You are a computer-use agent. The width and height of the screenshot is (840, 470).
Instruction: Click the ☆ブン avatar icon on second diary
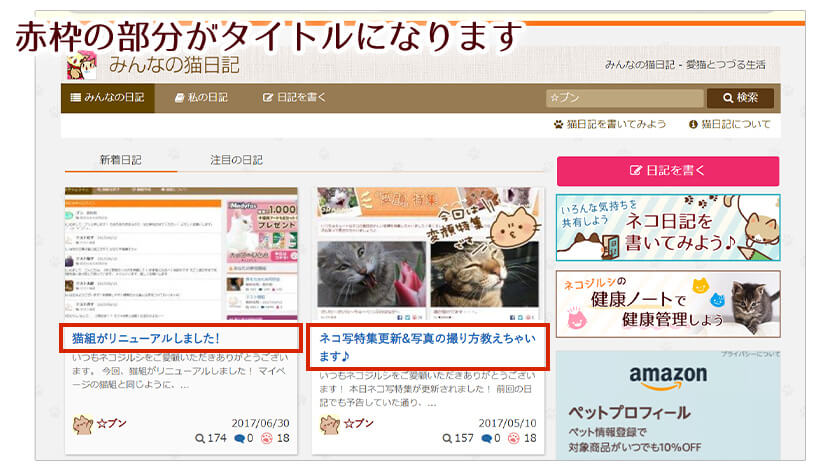tap(329, 423)
